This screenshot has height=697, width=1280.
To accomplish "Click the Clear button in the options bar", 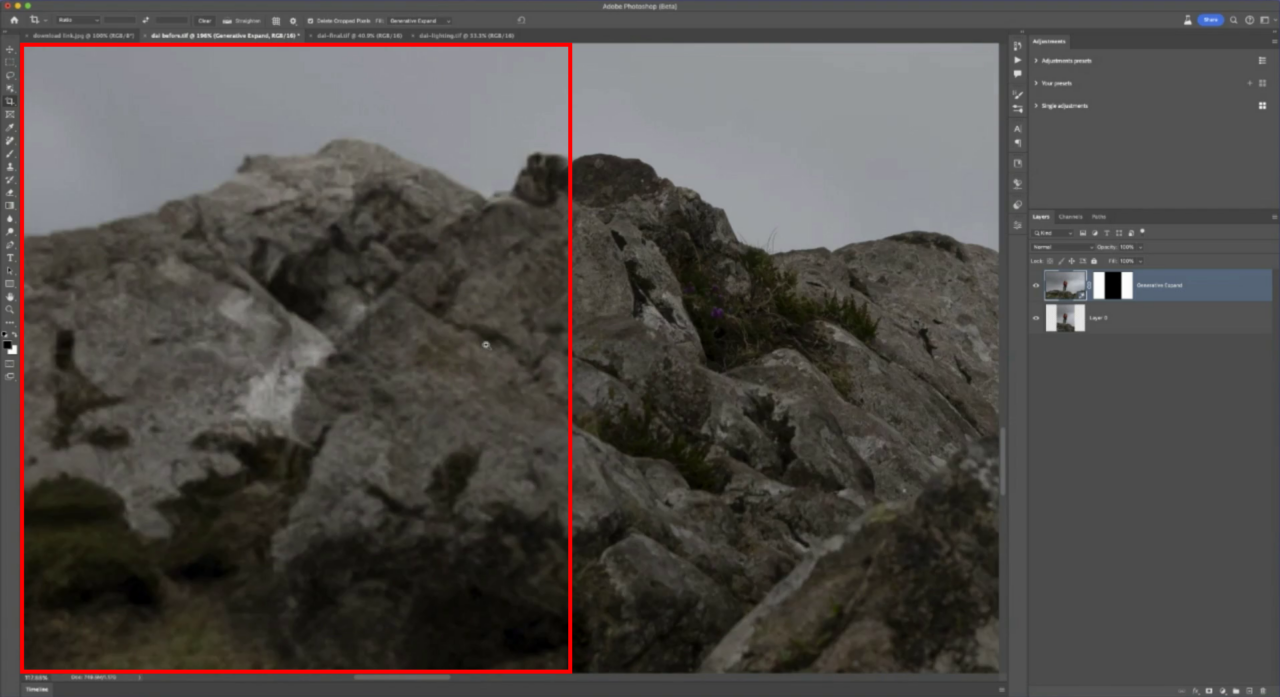I will pos(204,20).
